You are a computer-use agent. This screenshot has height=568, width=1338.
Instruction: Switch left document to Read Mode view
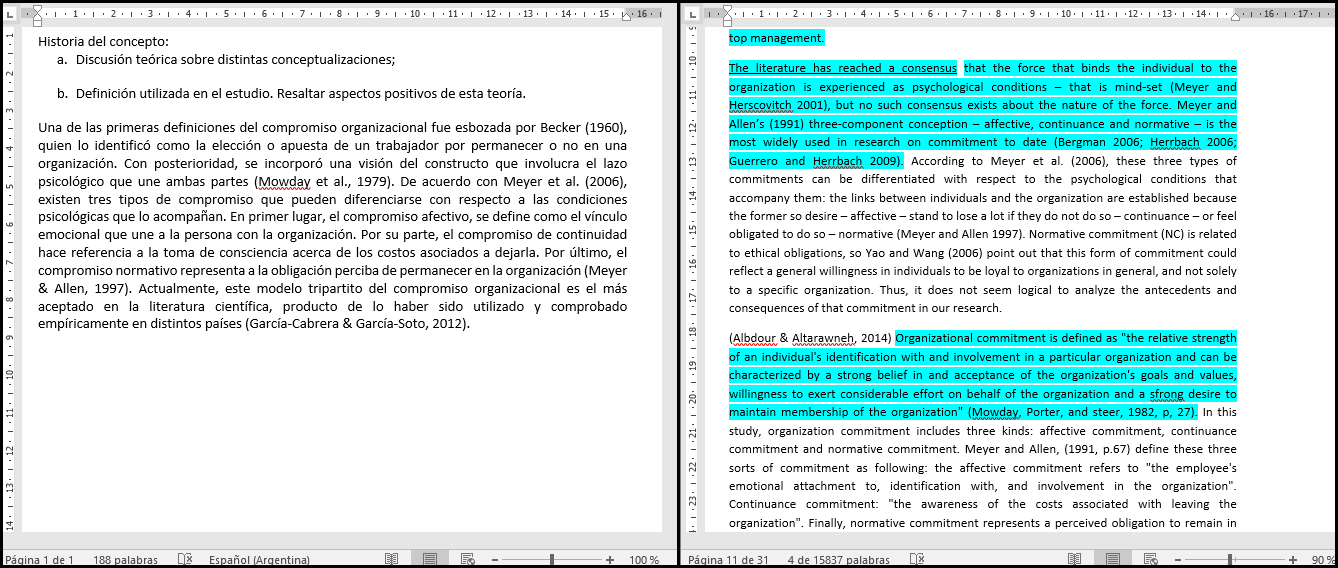392,560
